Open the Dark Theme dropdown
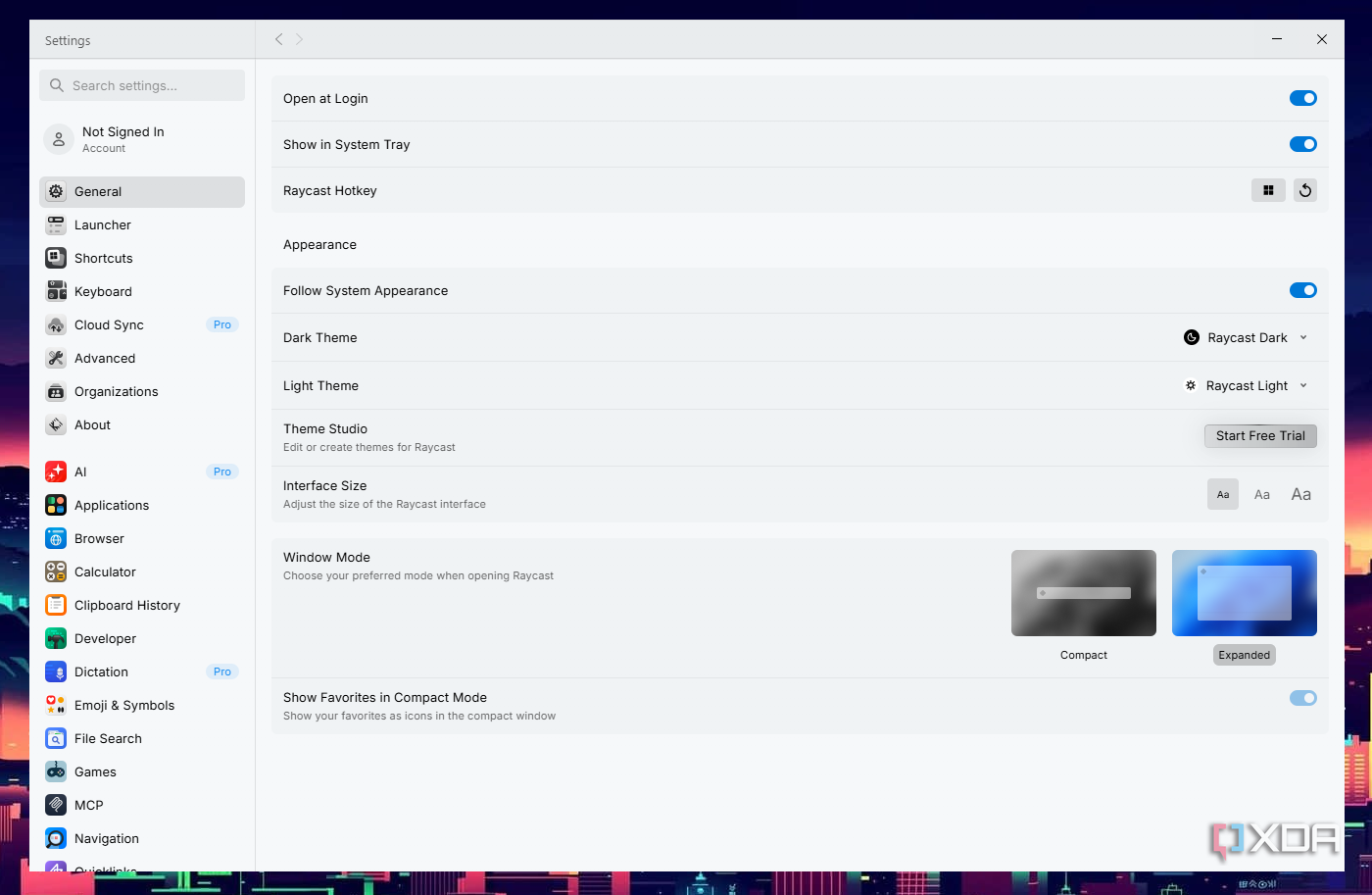This screenshot has height=895, width=1372. pos(1247,337)
